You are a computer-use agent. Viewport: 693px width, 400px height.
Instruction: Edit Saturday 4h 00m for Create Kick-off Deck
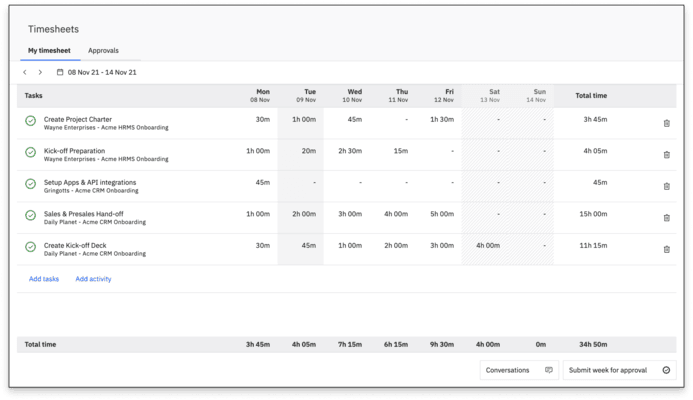click(x=488, y=245)
